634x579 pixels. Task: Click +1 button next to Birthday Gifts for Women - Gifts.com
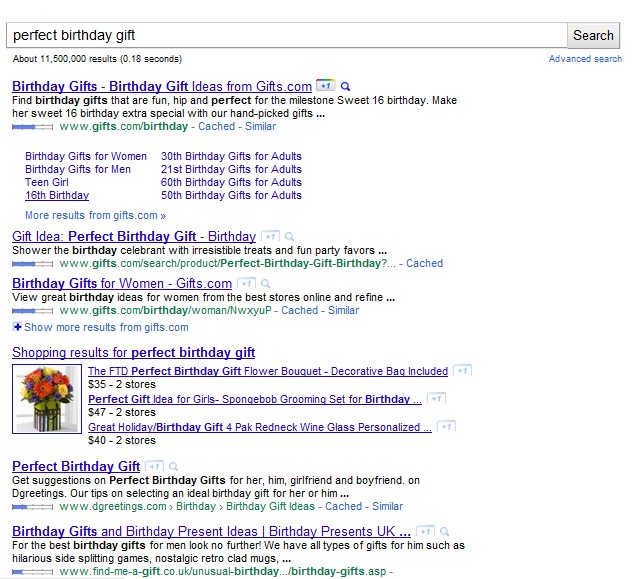(246, 283)
